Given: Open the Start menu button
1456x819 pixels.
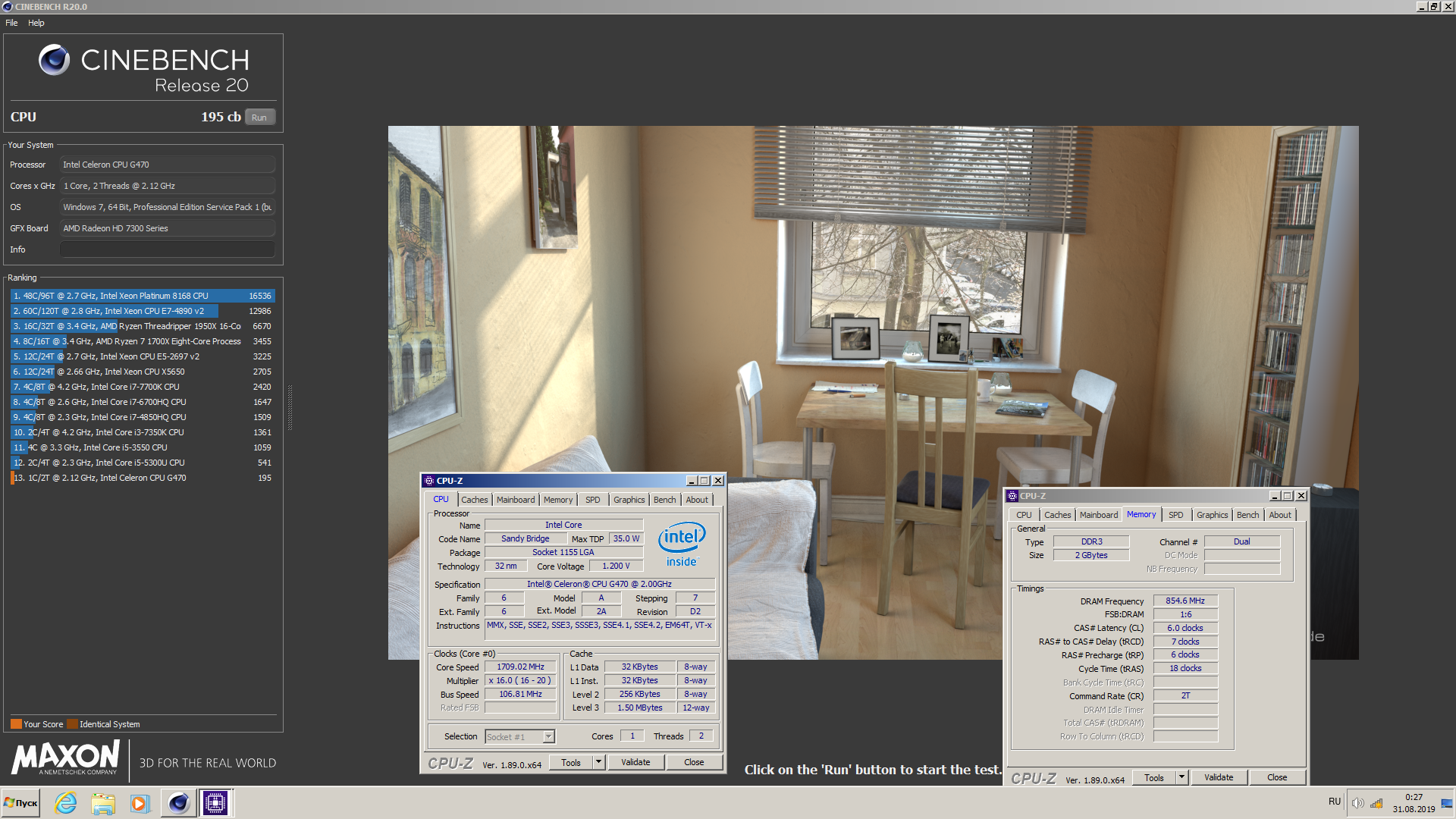Looking at the screenshot, I should pos(21,802).
